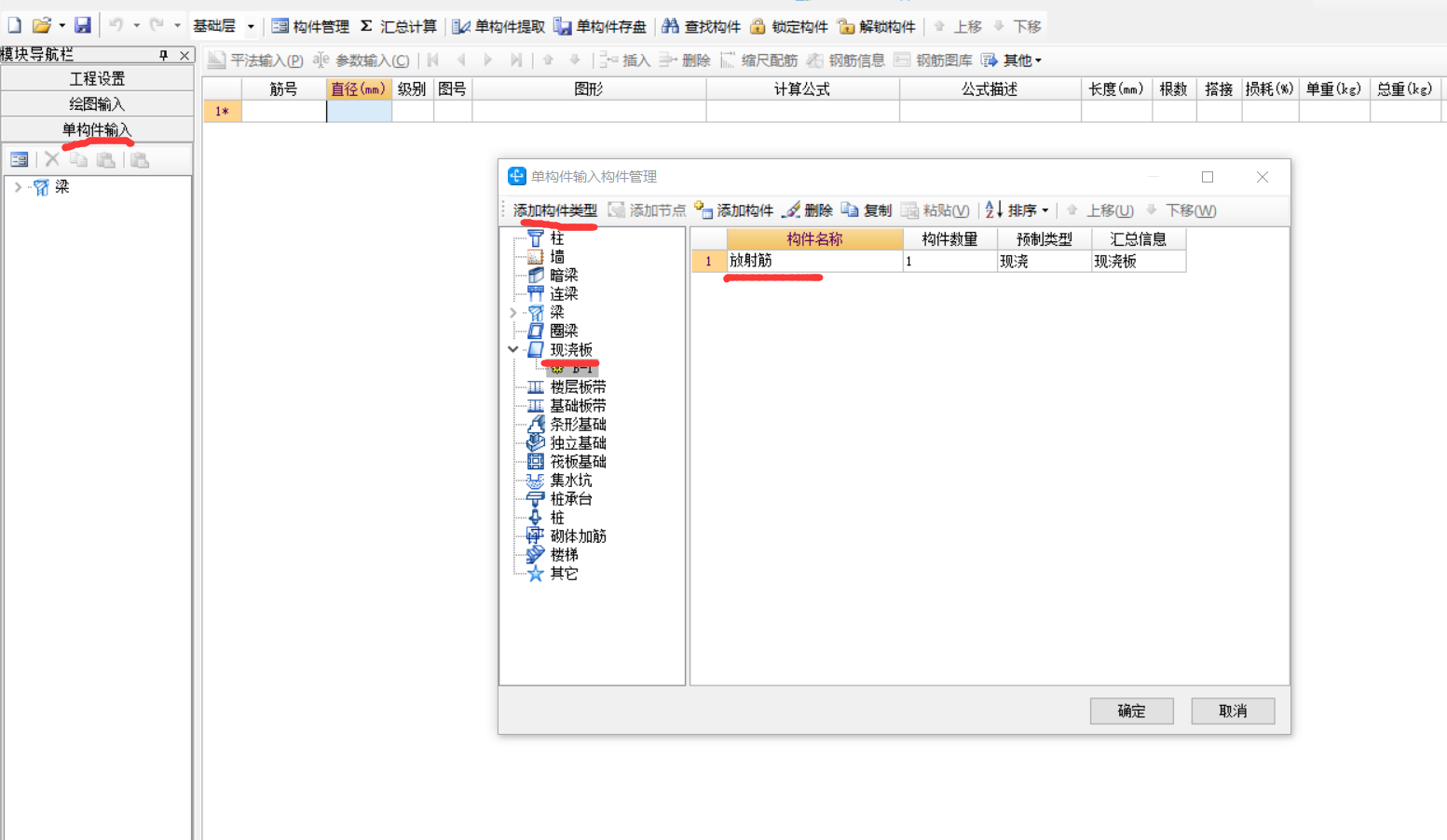Click 删除 in the rebar toolbar
This screenshot has width=1447, height=840.
(x=685, y=61)
